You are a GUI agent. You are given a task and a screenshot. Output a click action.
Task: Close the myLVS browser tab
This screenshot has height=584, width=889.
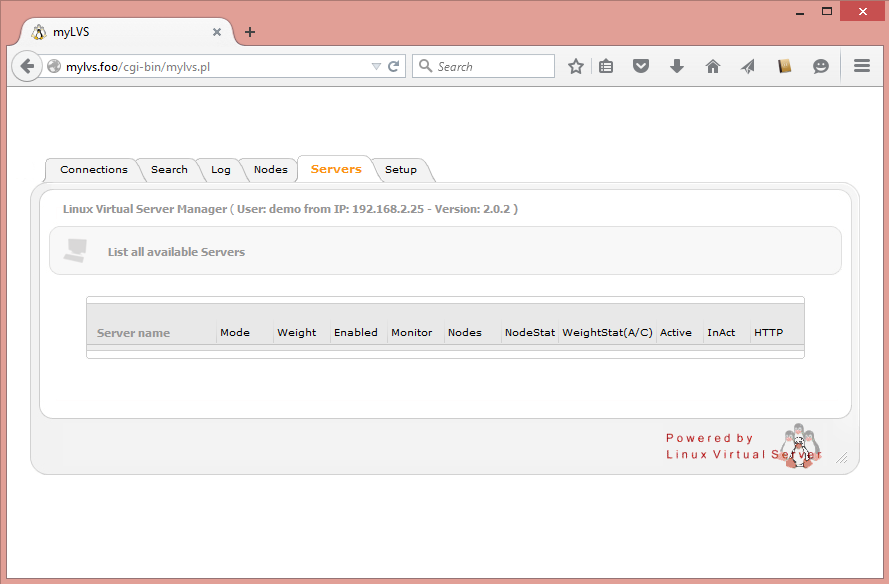(217, 32)
